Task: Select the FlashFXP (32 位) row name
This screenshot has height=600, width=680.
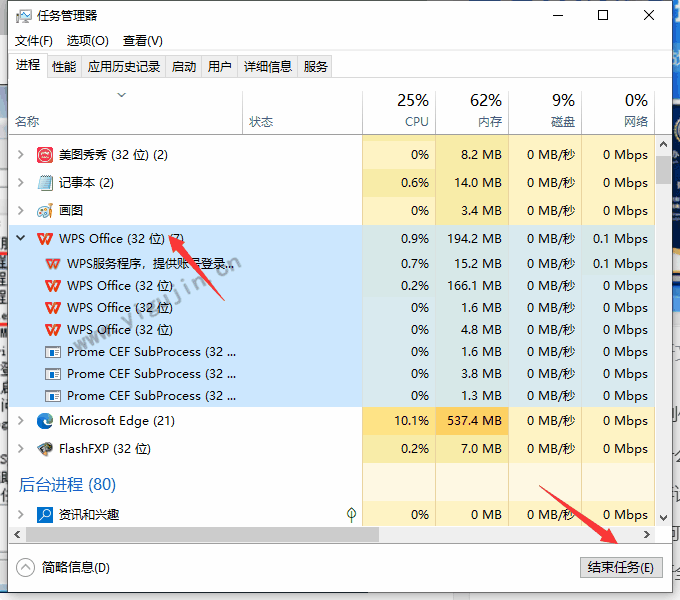Action: pyautogui.click(x=105, y=449)
